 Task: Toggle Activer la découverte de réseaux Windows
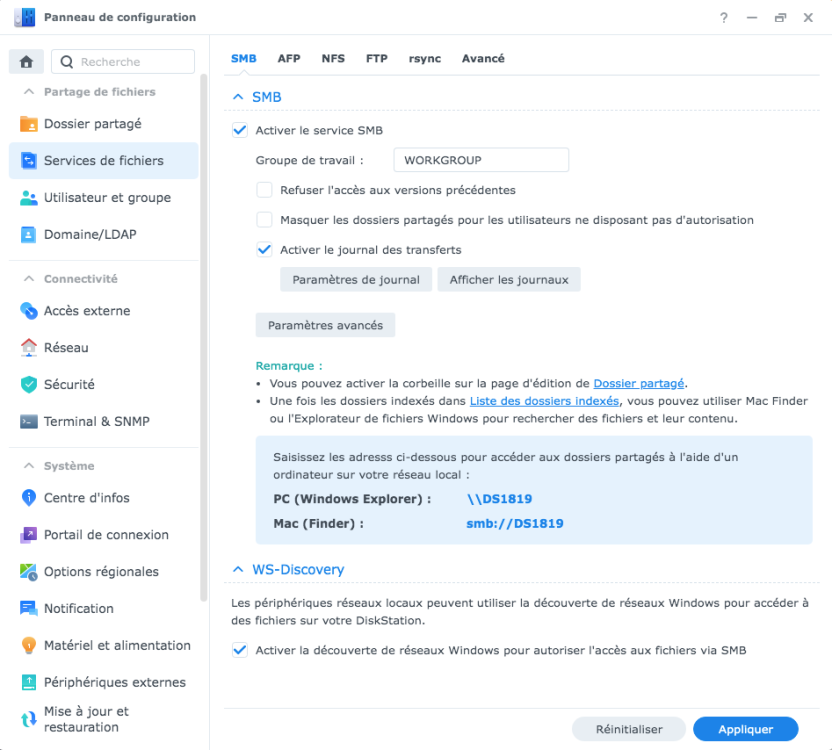coord(240,650)
